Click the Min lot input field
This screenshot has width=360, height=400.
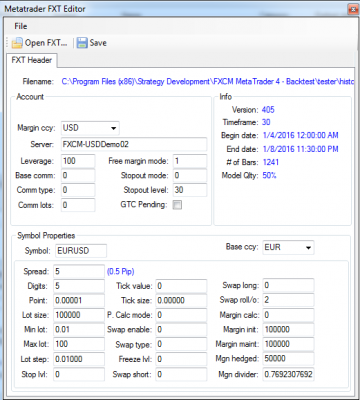(79, 330)
